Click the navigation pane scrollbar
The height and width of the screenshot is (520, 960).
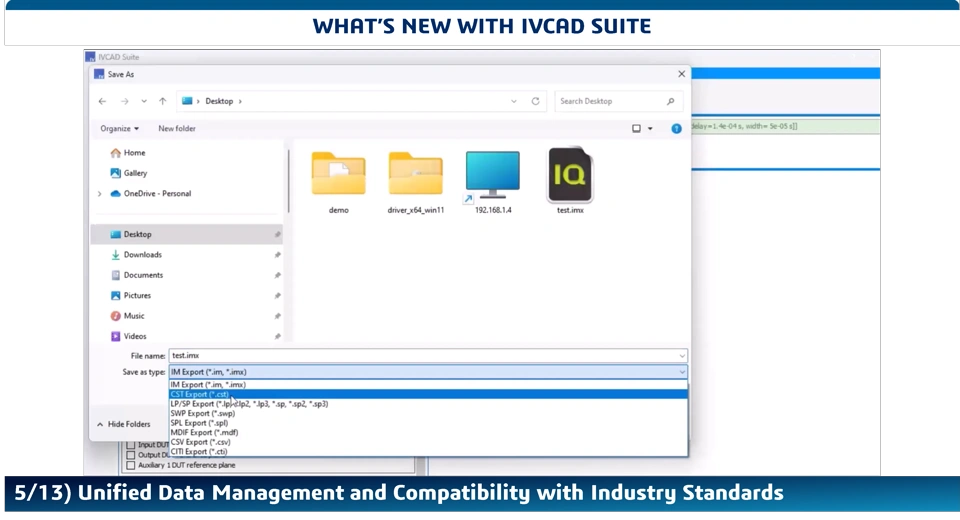(288, 181)
